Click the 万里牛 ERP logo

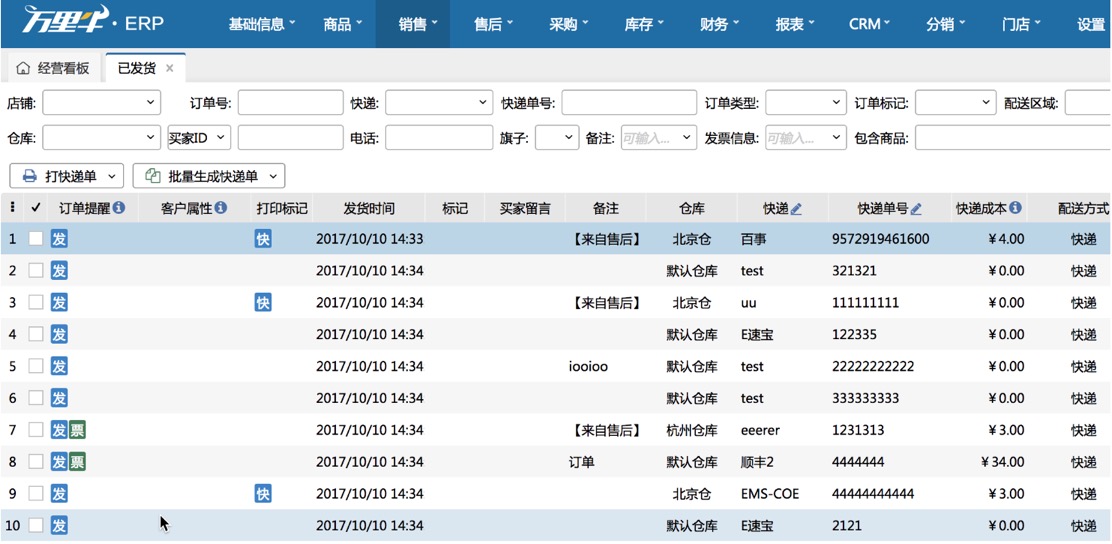point(93,21)
